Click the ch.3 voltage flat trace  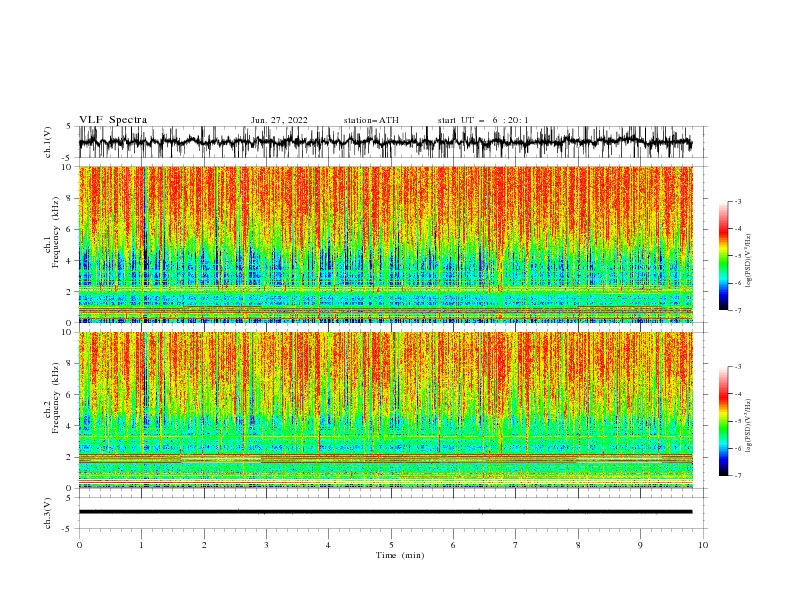pyautogui.click(x=386, y=512)
